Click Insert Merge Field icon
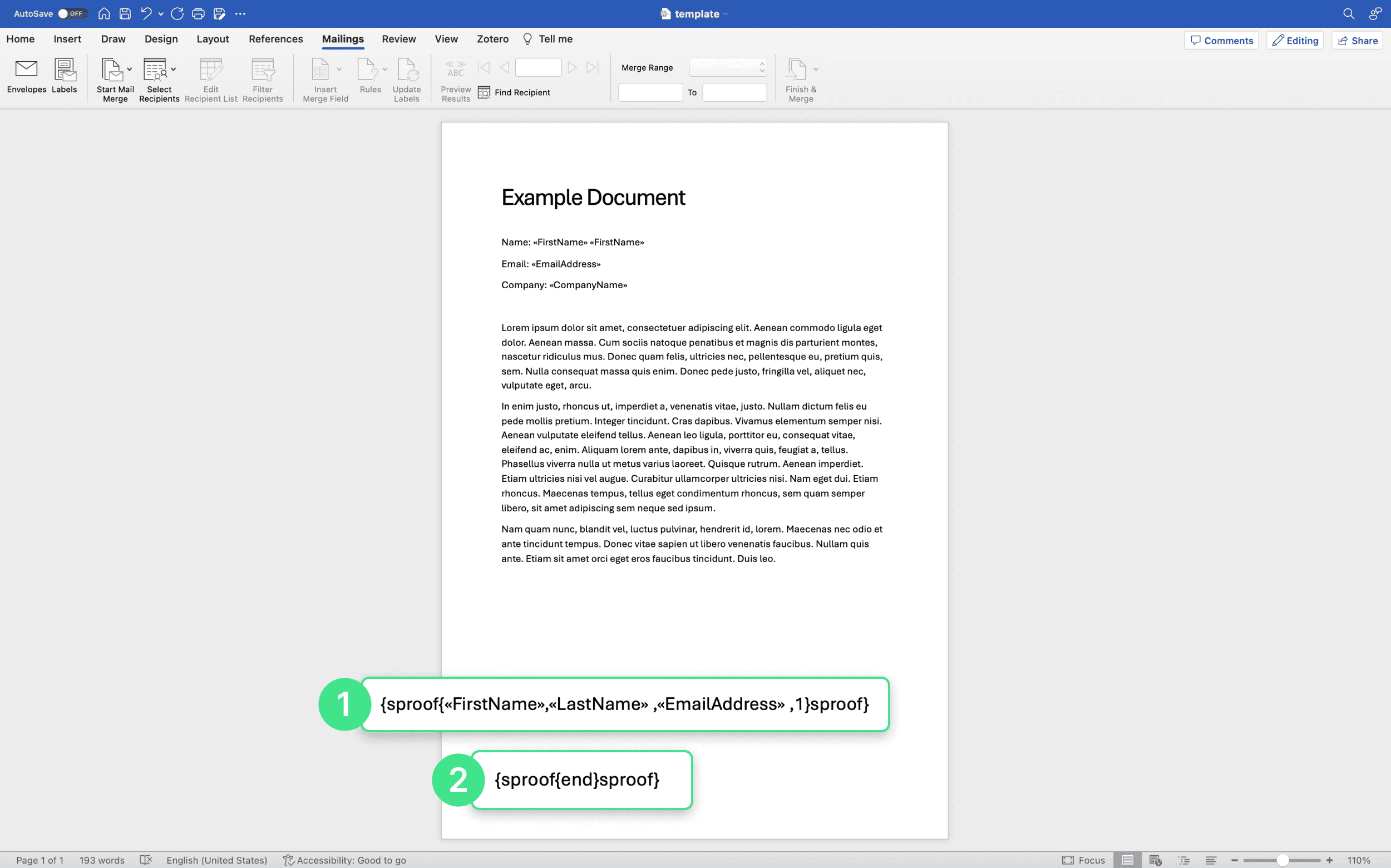1391x868 pixels. click(320, 70)
